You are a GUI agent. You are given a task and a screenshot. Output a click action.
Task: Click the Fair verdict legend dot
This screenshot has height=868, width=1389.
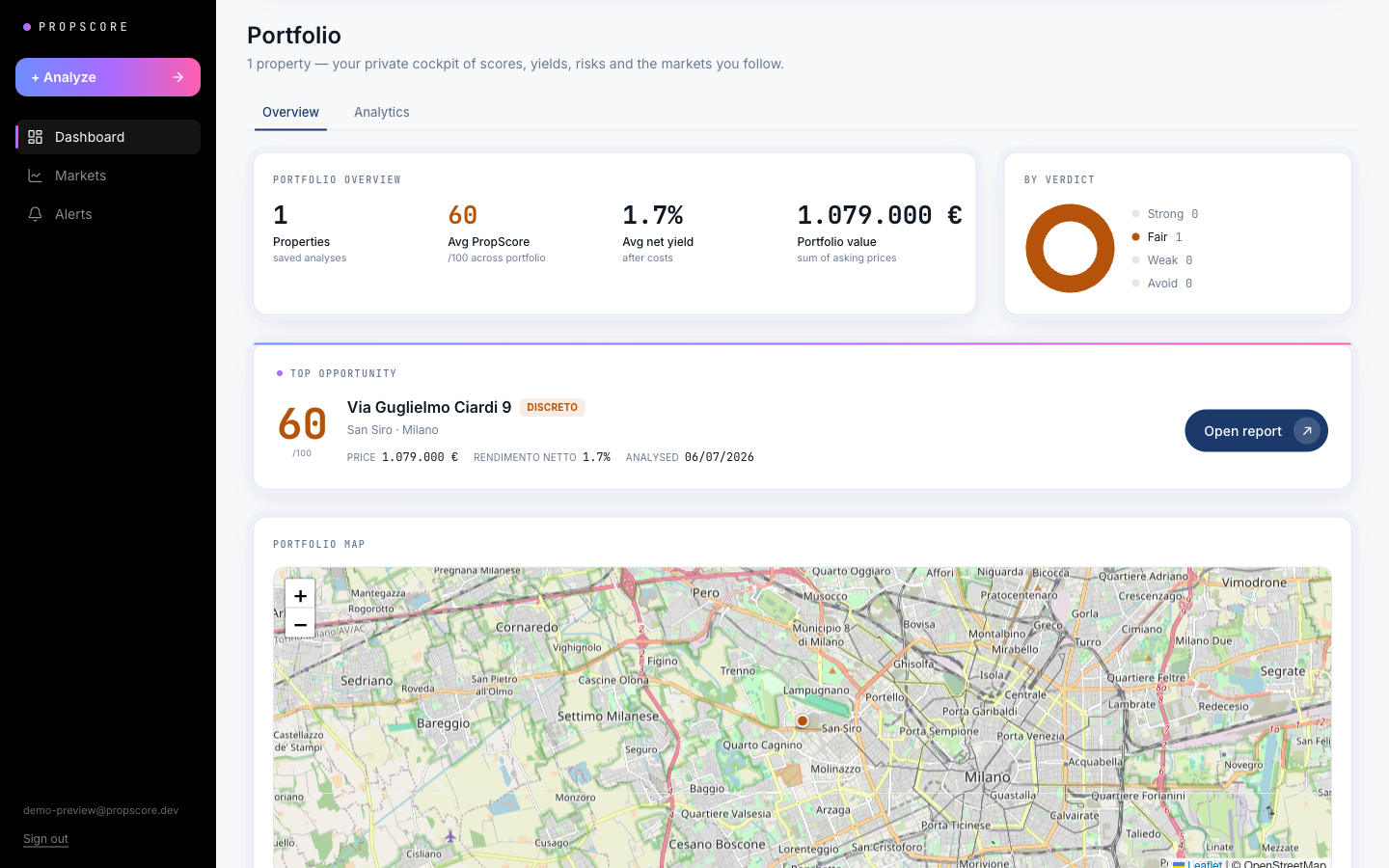1135,237
